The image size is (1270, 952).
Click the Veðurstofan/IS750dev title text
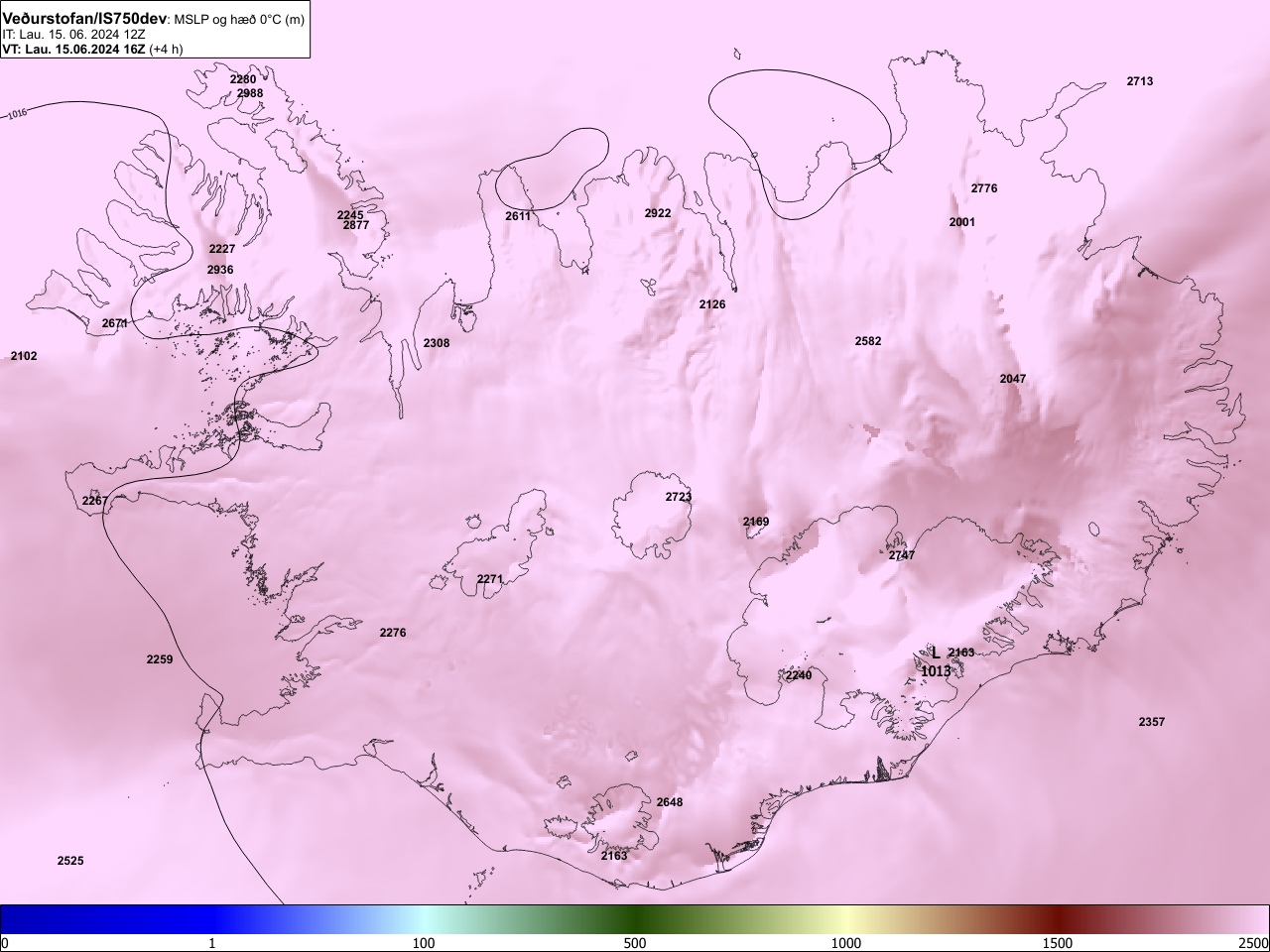[x=84, y=20]
